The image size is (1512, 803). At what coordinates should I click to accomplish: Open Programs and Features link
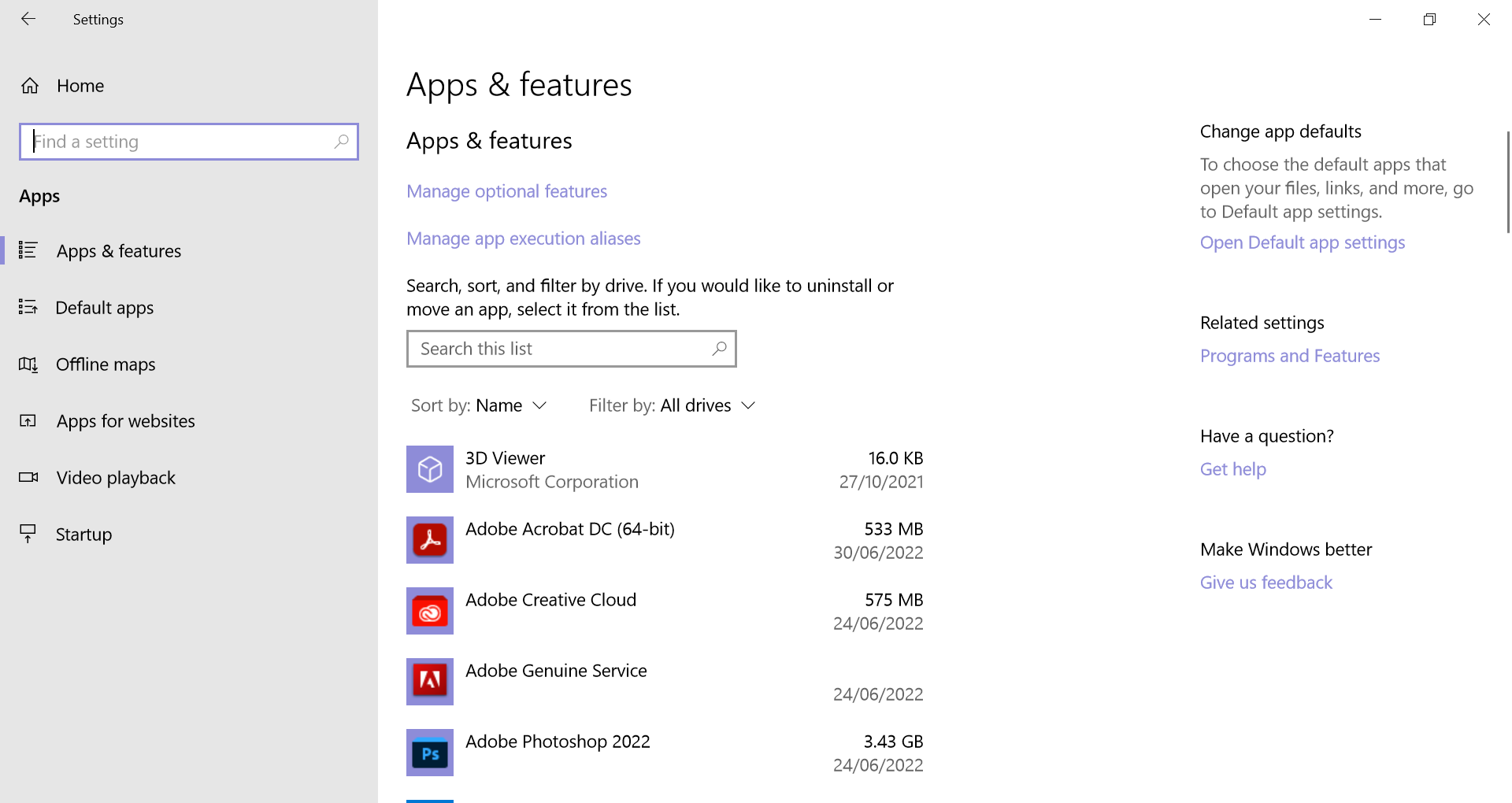pyautogui.click(x=1290, y=356)
